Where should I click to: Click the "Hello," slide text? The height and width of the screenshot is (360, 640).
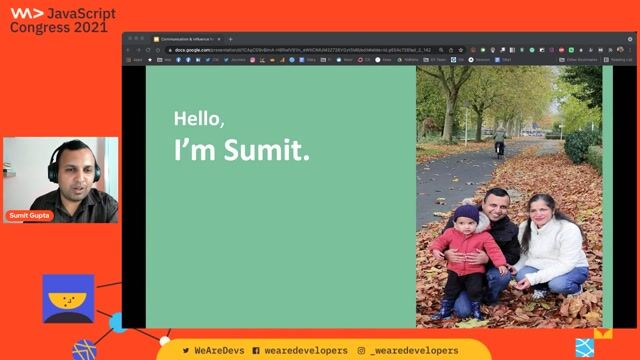pyautogui.click(x=199, y=119)
